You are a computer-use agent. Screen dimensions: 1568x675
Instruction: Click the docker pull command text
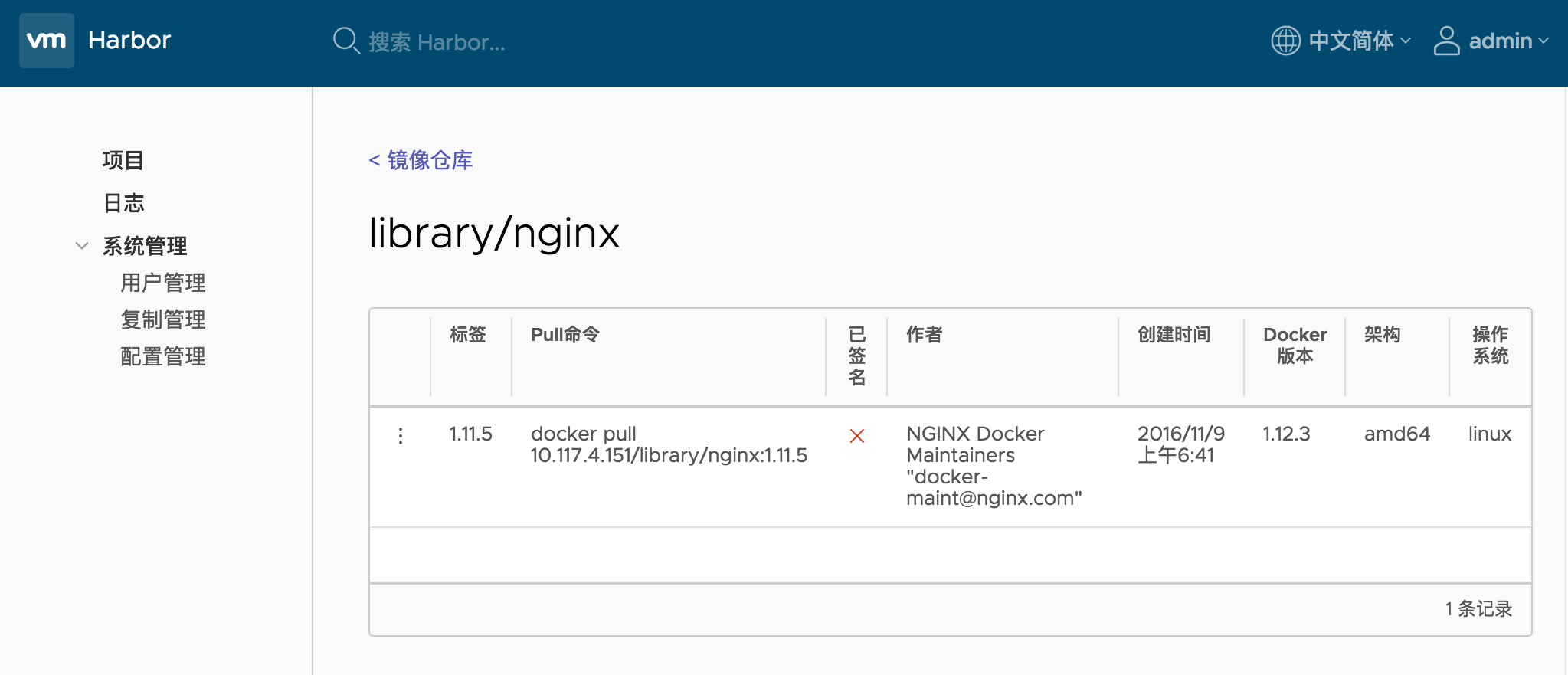click(668, 444)
